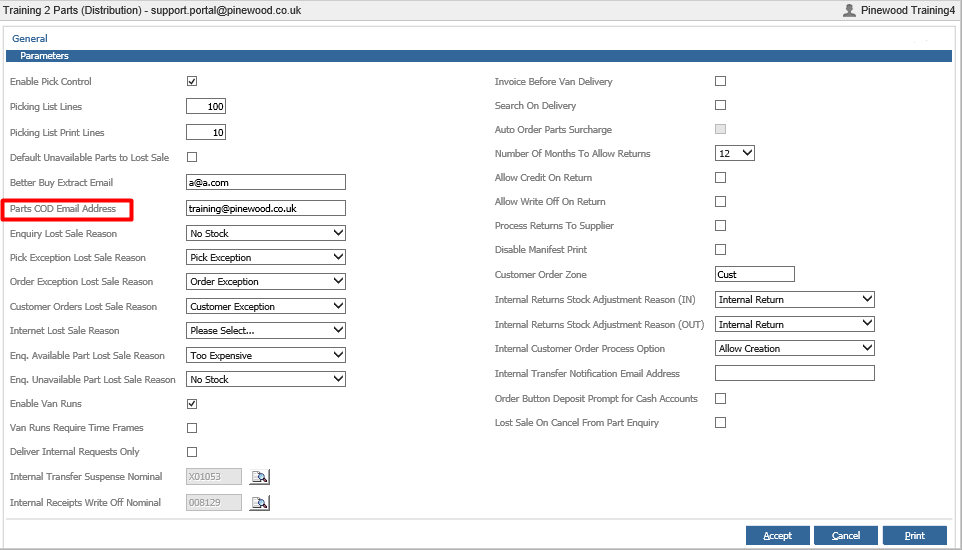Open lookup for Internal Transfer Suspense Nominal
Viewport: 962px width, 550px height.
(x=260, y=477)
